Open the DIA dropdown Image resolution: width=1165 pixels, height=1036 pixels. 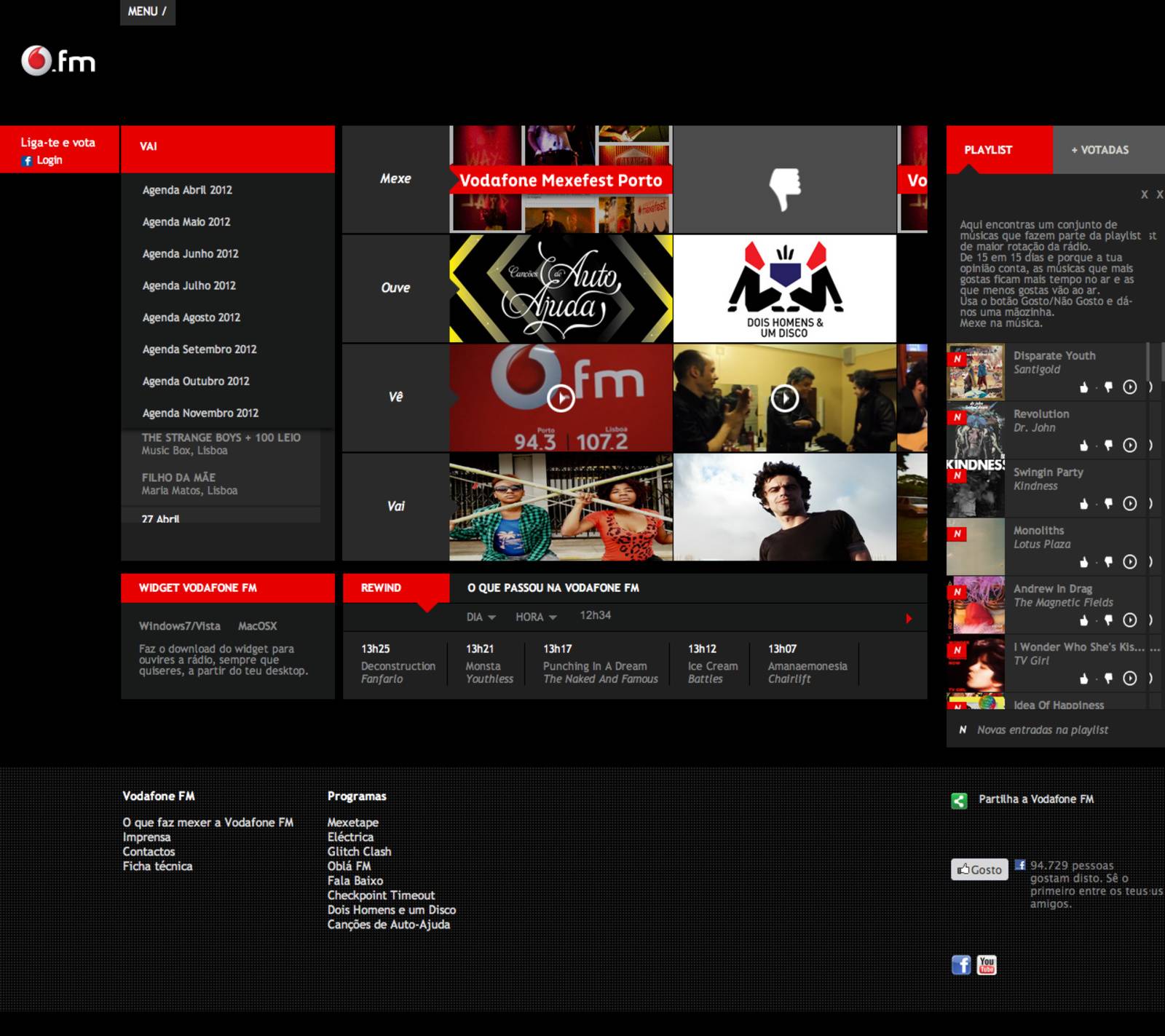481,617
